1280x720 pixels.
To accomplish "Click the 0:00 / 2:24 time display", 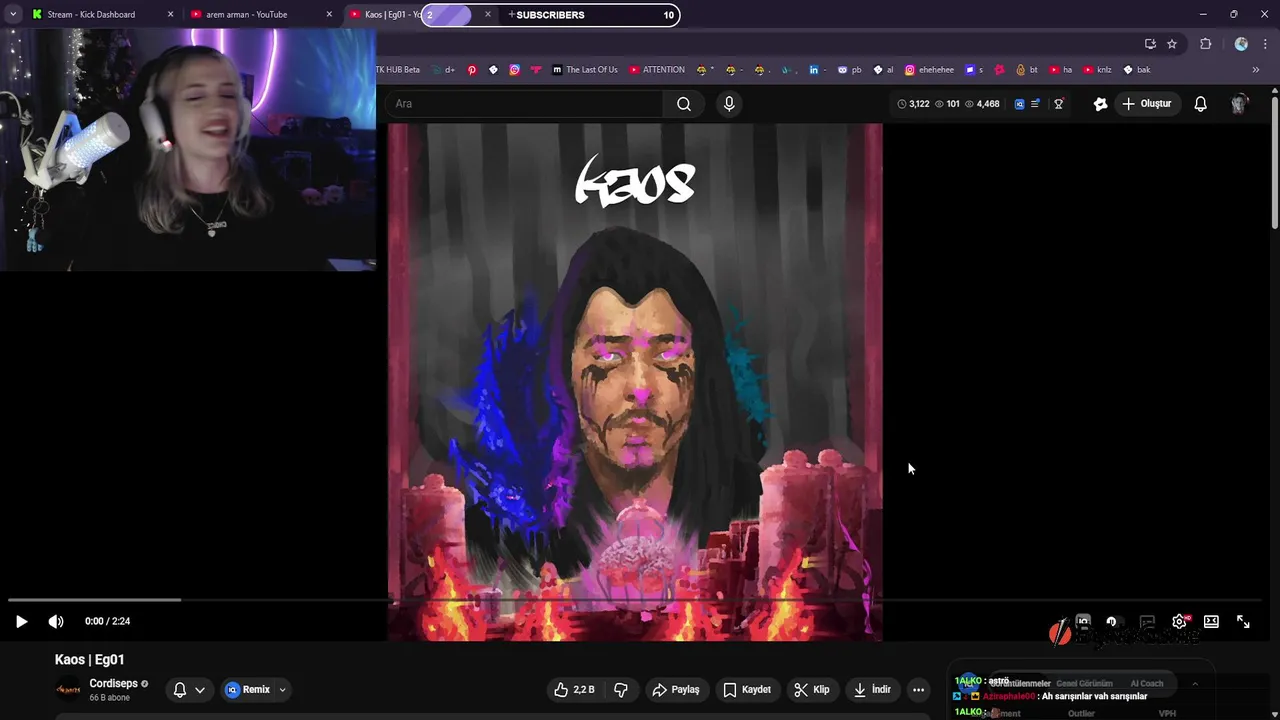I will (x=107, y=621).
